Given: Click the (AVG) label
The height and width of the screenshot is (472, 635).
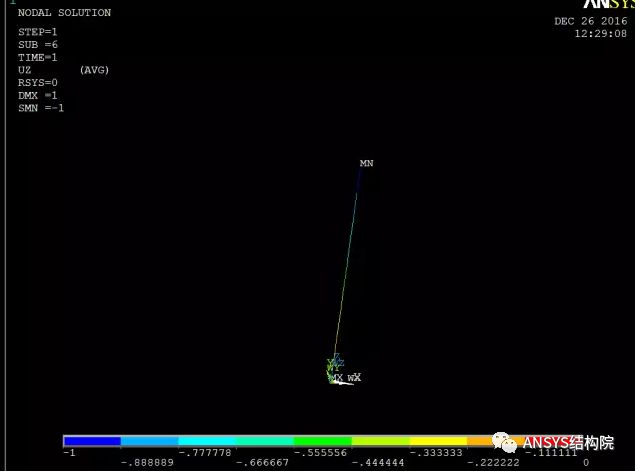Looking at the screenshot, I should 94,70.
